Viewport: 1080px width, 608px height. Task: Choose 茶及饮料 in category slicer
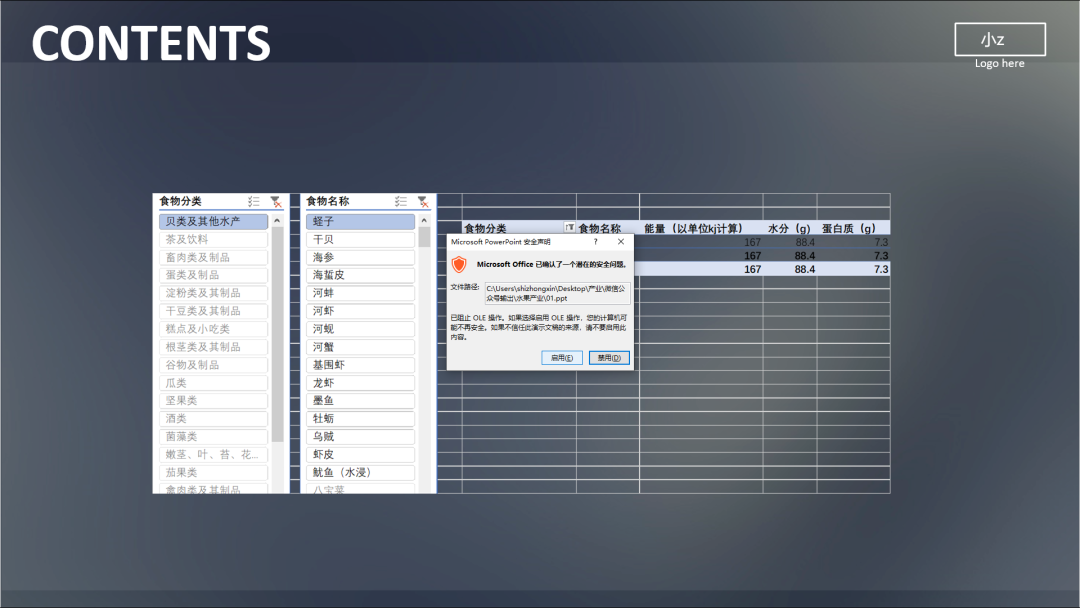(x=213, y=239)
